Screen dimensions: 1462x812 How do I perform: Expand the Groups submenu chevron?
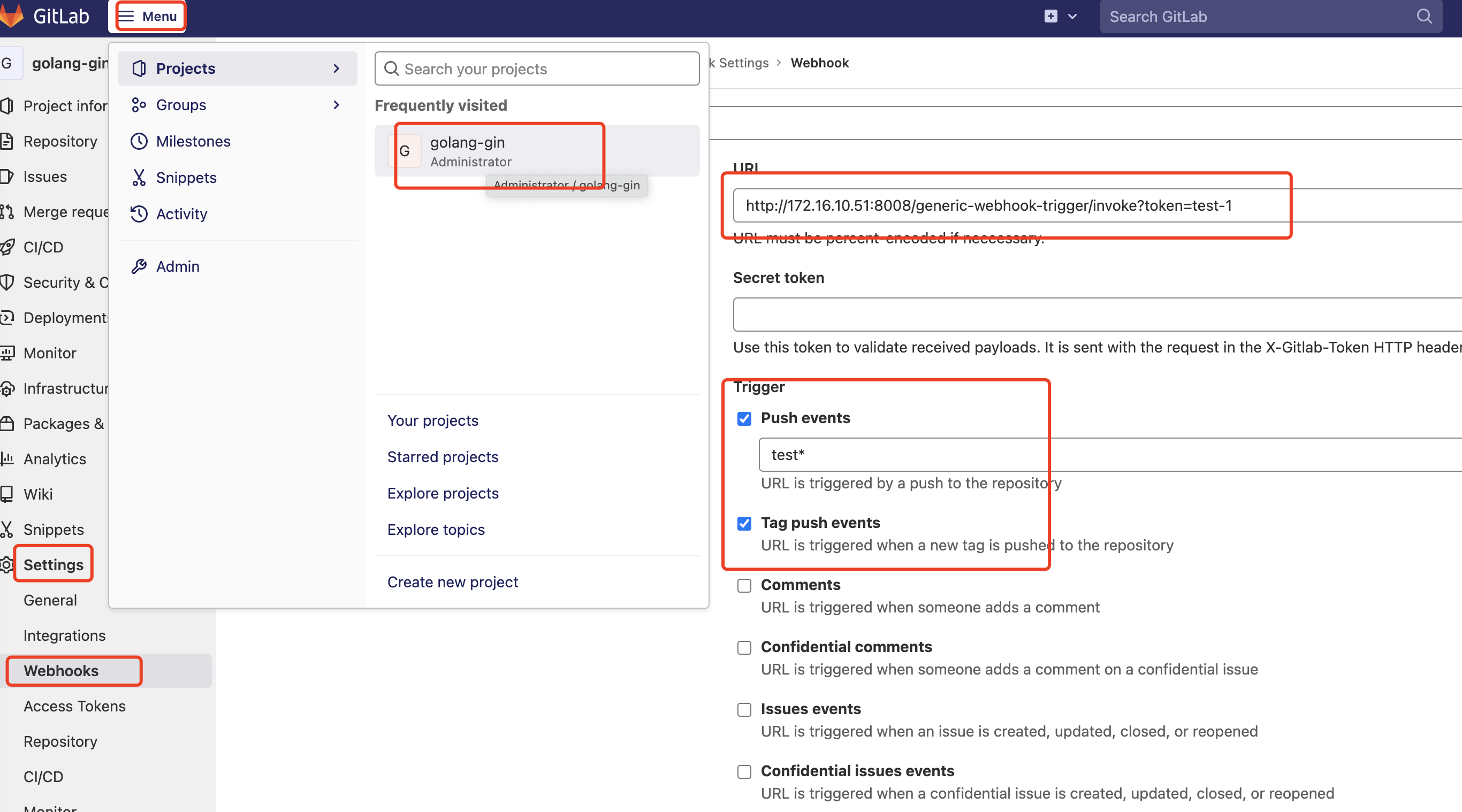click(x=336, y=105)
